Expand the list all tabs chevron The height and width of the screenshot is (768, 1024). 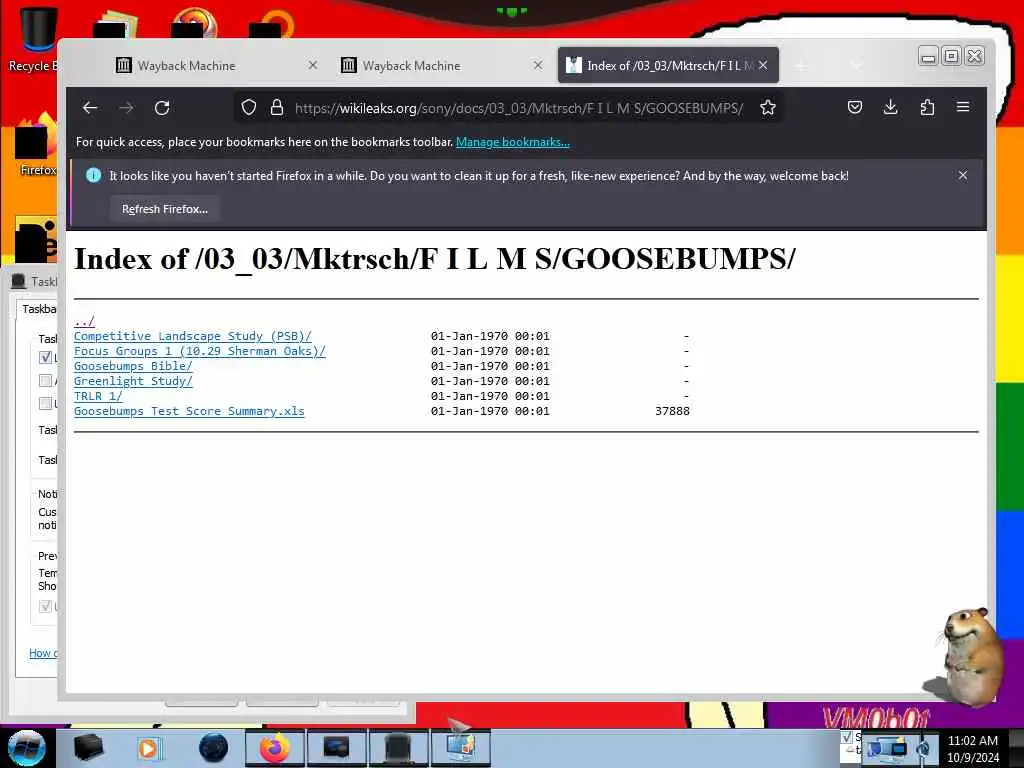pyautogui.click(x=856, y=66)
